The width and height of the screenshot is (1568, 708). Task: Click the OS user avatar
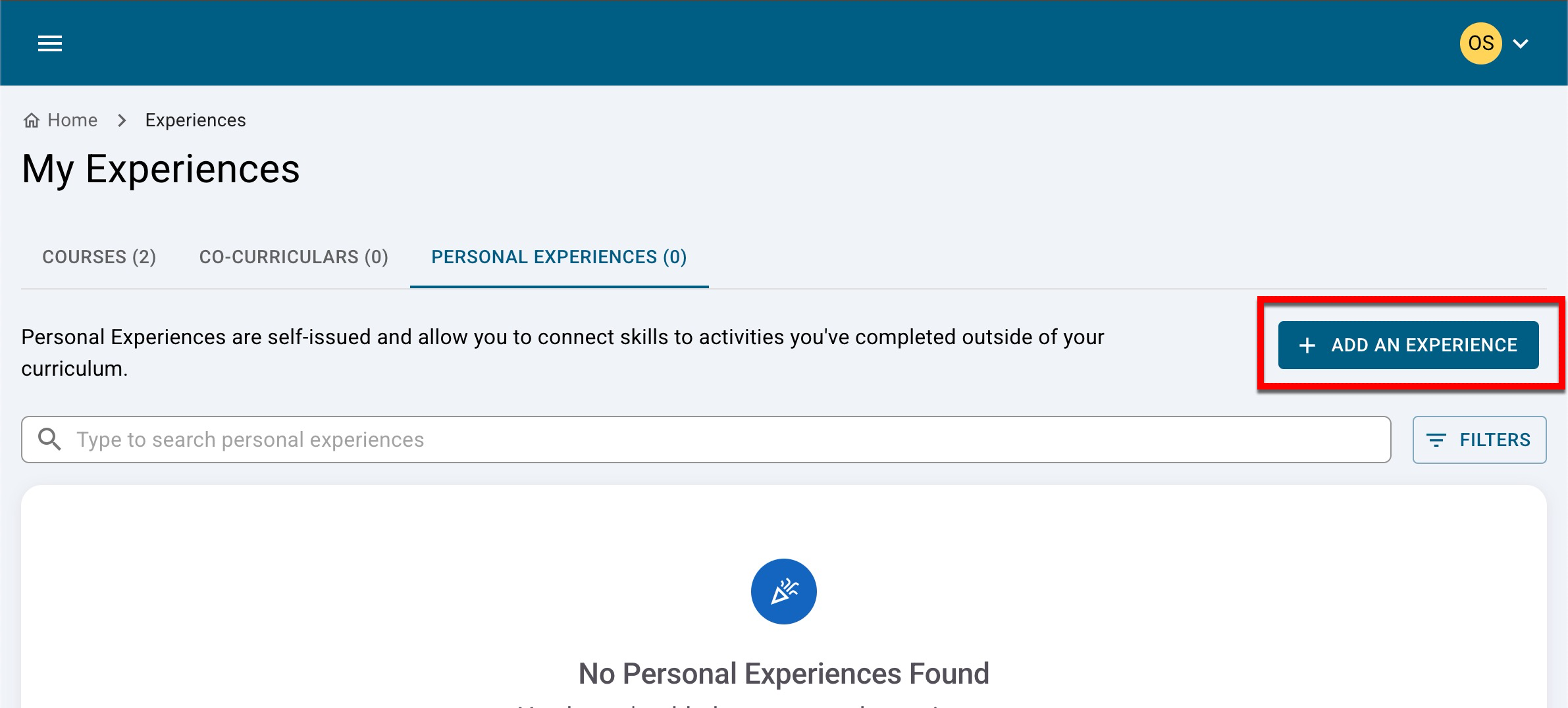pos(1480,43)
